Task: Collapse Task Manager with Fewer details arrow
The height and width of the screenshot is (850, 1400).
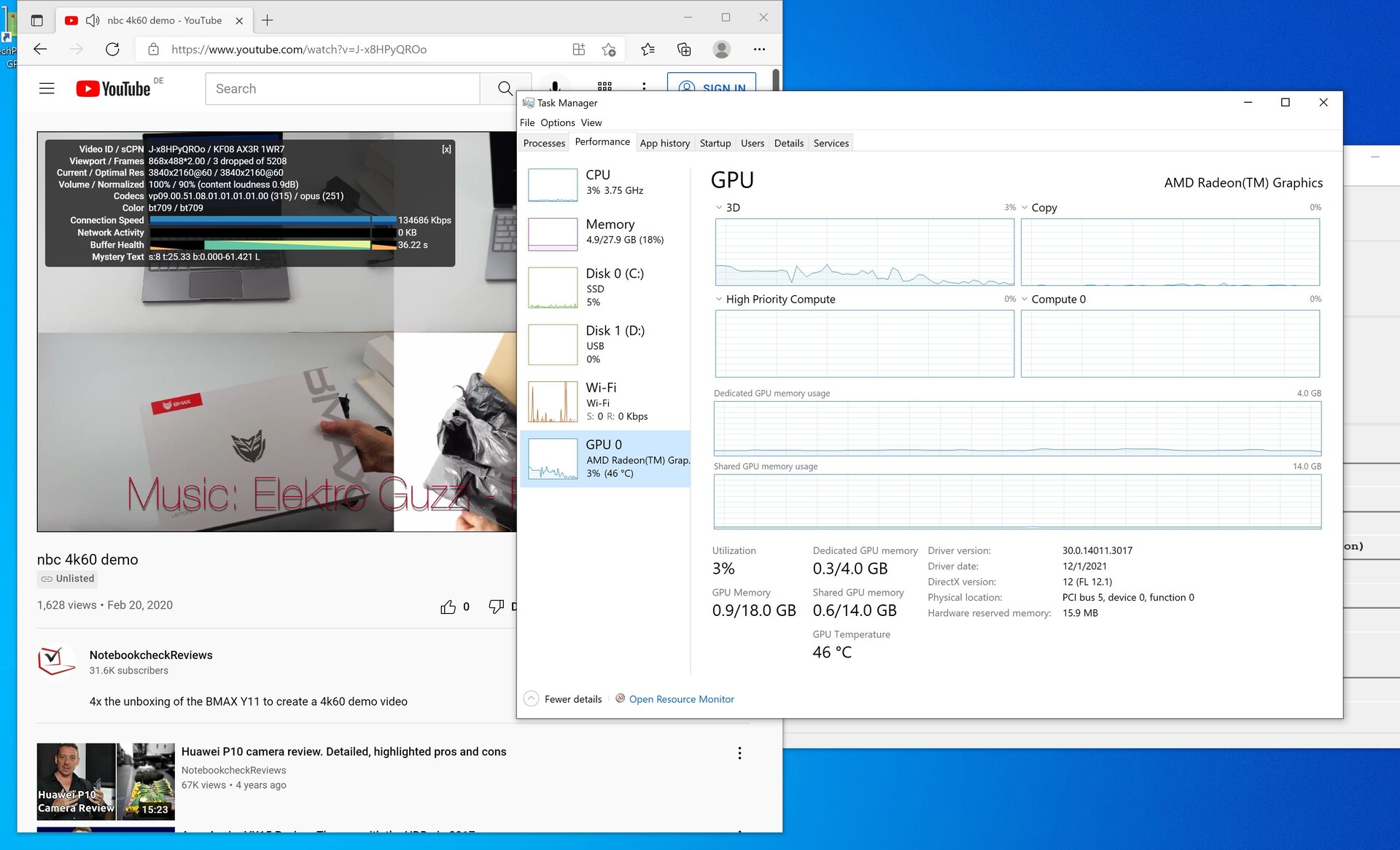Action: pyautogui.click(x=532, y=699)
